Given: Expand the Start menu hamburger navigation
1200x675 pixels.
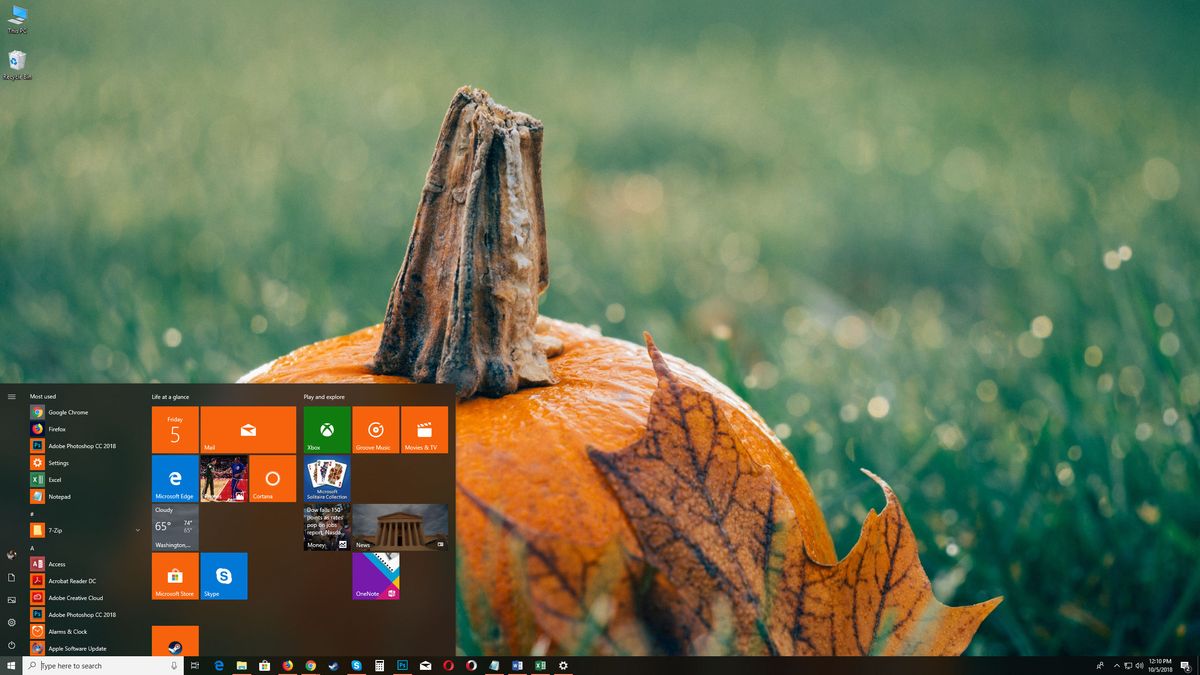Looking at the screenshot, I should tap(12, 395).
